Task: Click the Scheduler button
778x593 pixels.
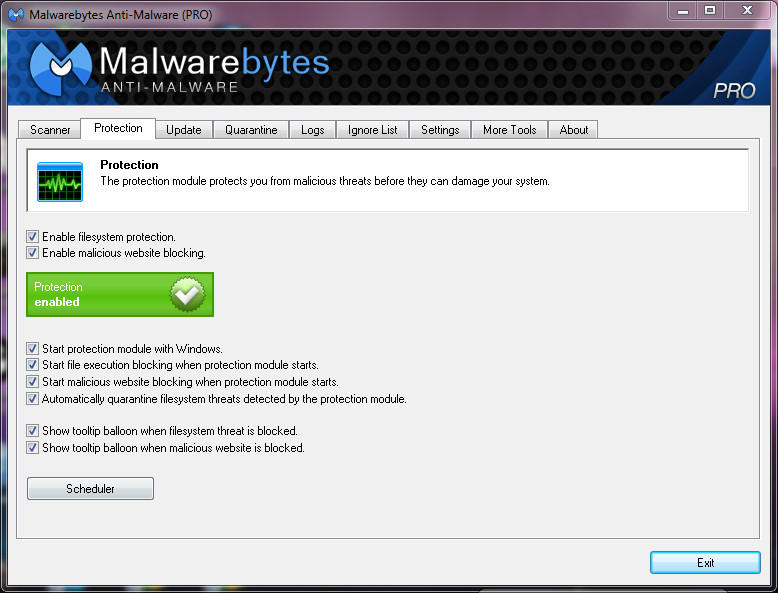Action: coord(90,489)
